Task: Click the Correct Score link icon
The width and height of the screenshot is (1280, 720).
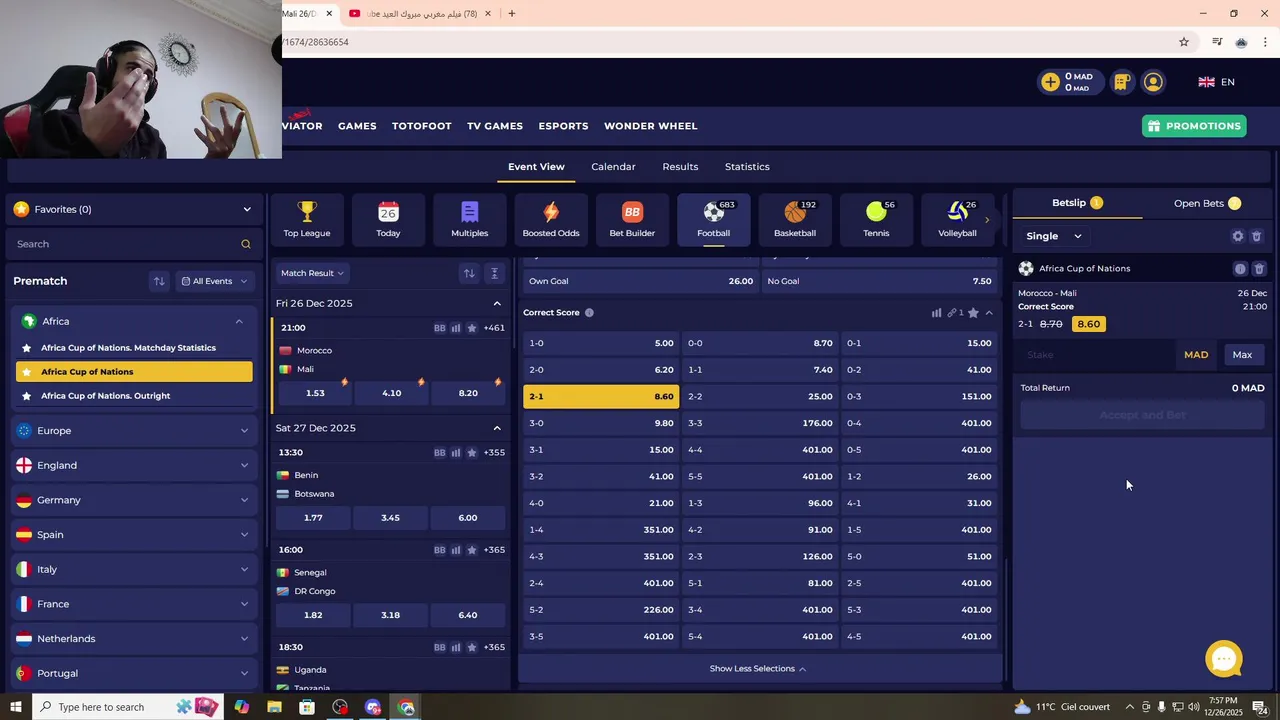Action: [x=952, y=313]
